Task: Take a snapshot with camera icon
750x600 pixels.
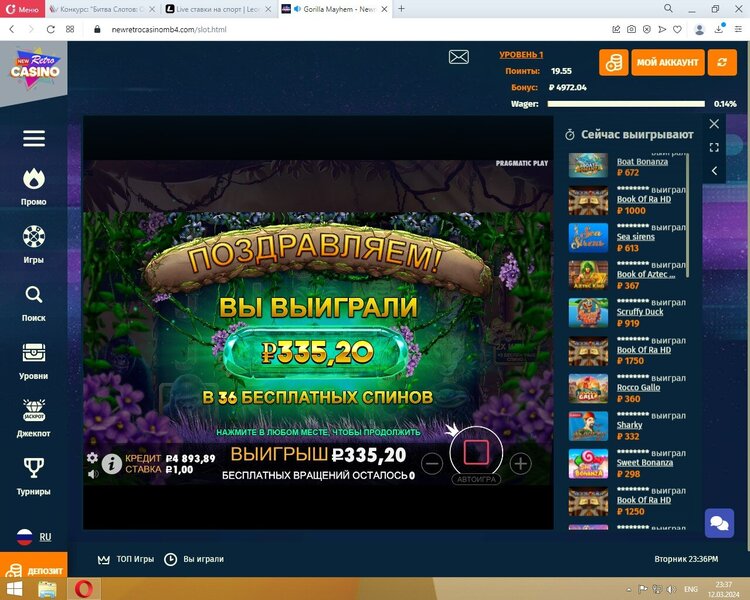Action: [631, 29]
